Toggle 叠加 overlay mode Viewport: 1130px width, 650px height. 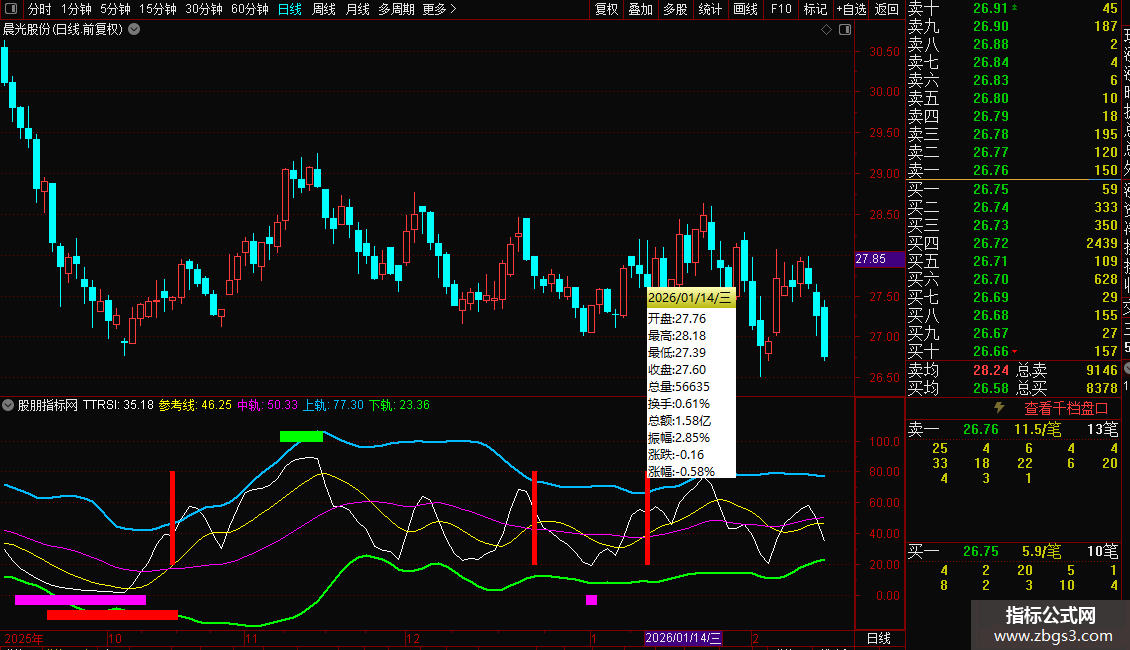pyautogui.click(x=640, y=9)
